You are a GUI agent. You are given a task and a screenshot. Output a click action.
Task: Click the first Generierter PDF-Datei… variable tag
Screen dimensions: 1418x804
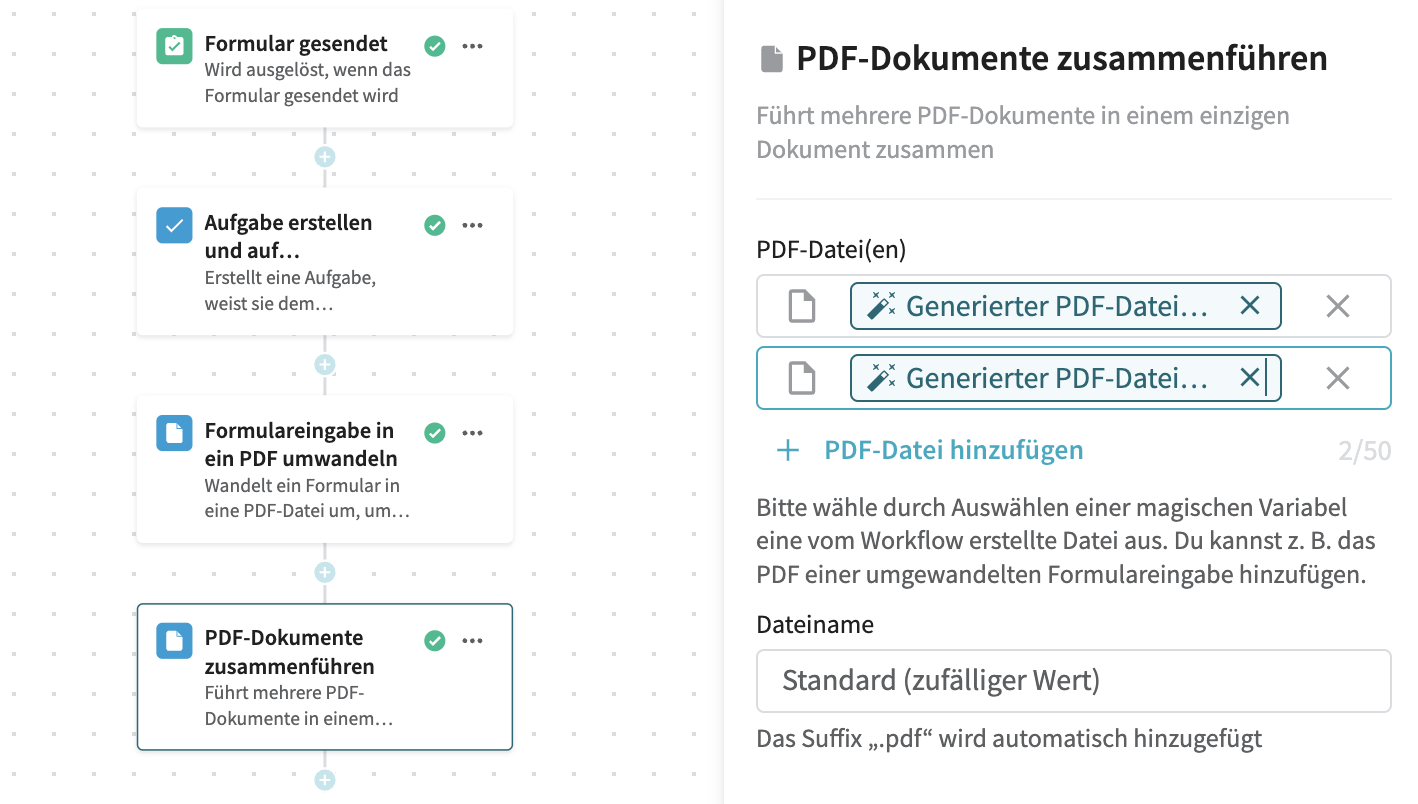1065,306
